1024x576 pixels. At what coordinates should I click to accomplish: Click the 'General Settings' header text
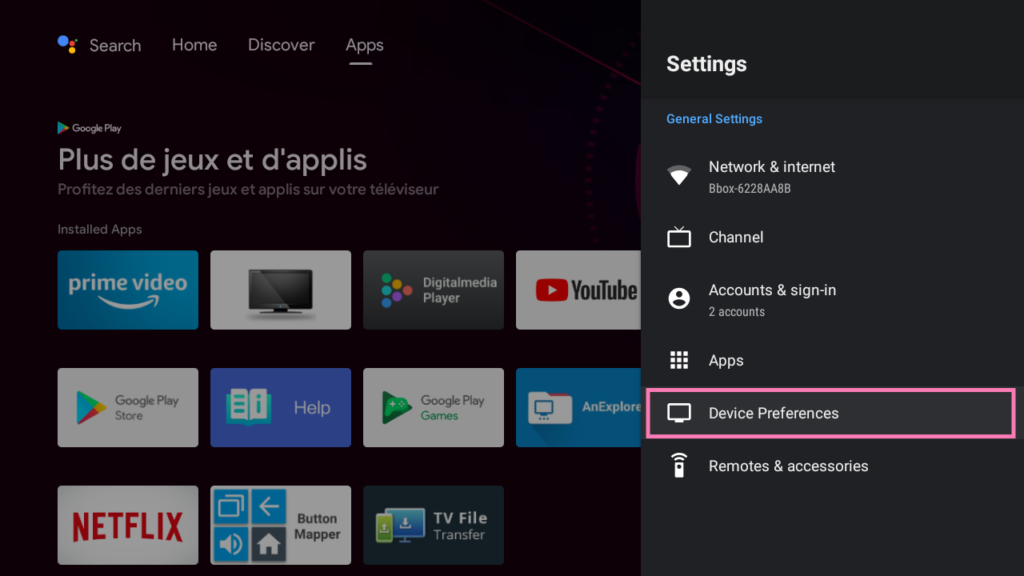coord(714,119)
